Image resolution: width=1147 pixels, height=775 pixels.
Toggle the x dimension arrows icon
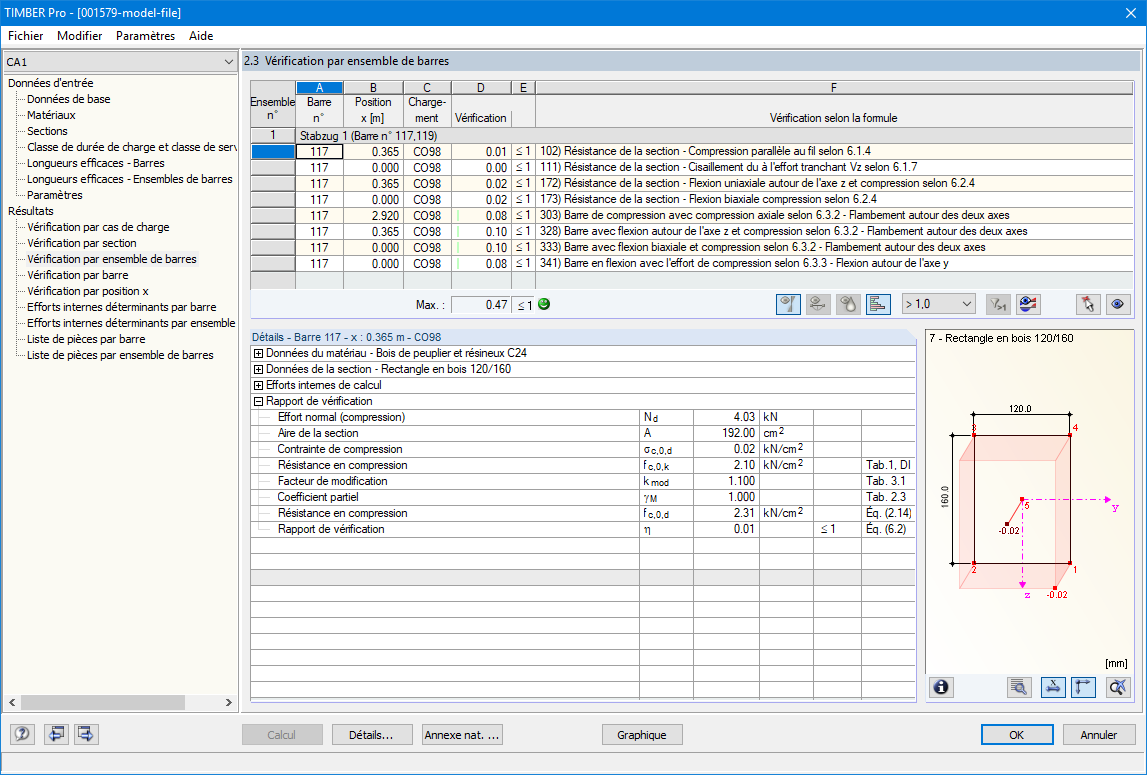click(x=1053, y=687)
